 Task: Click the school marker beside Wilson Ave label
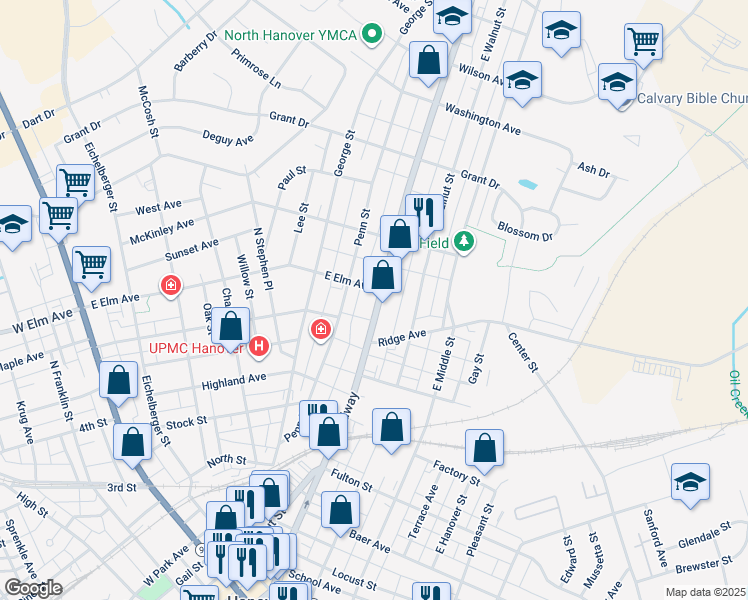click(x=522, y=82)
